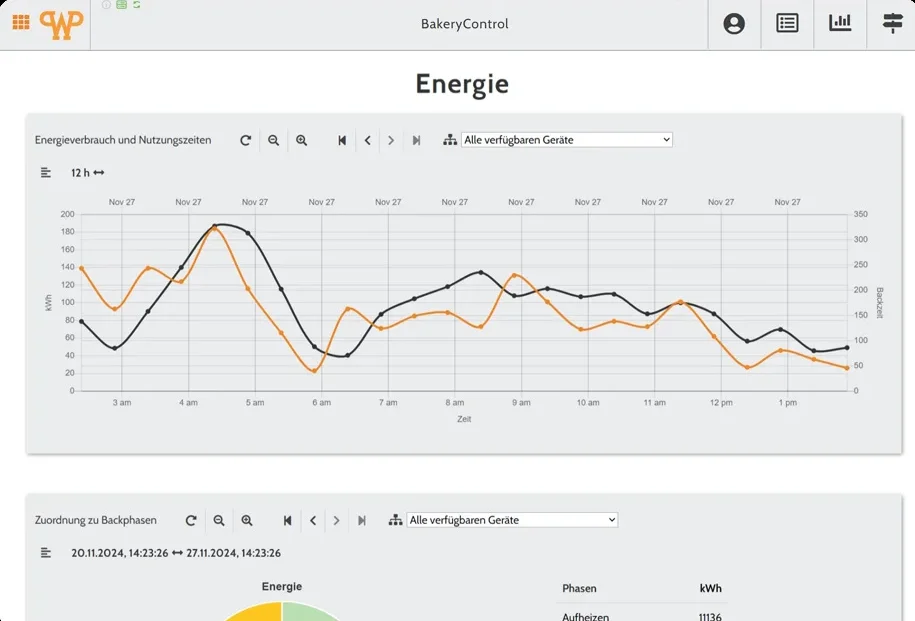Open the user account profile icon
This screenshot has width=915, height=621.
point(734,23)
